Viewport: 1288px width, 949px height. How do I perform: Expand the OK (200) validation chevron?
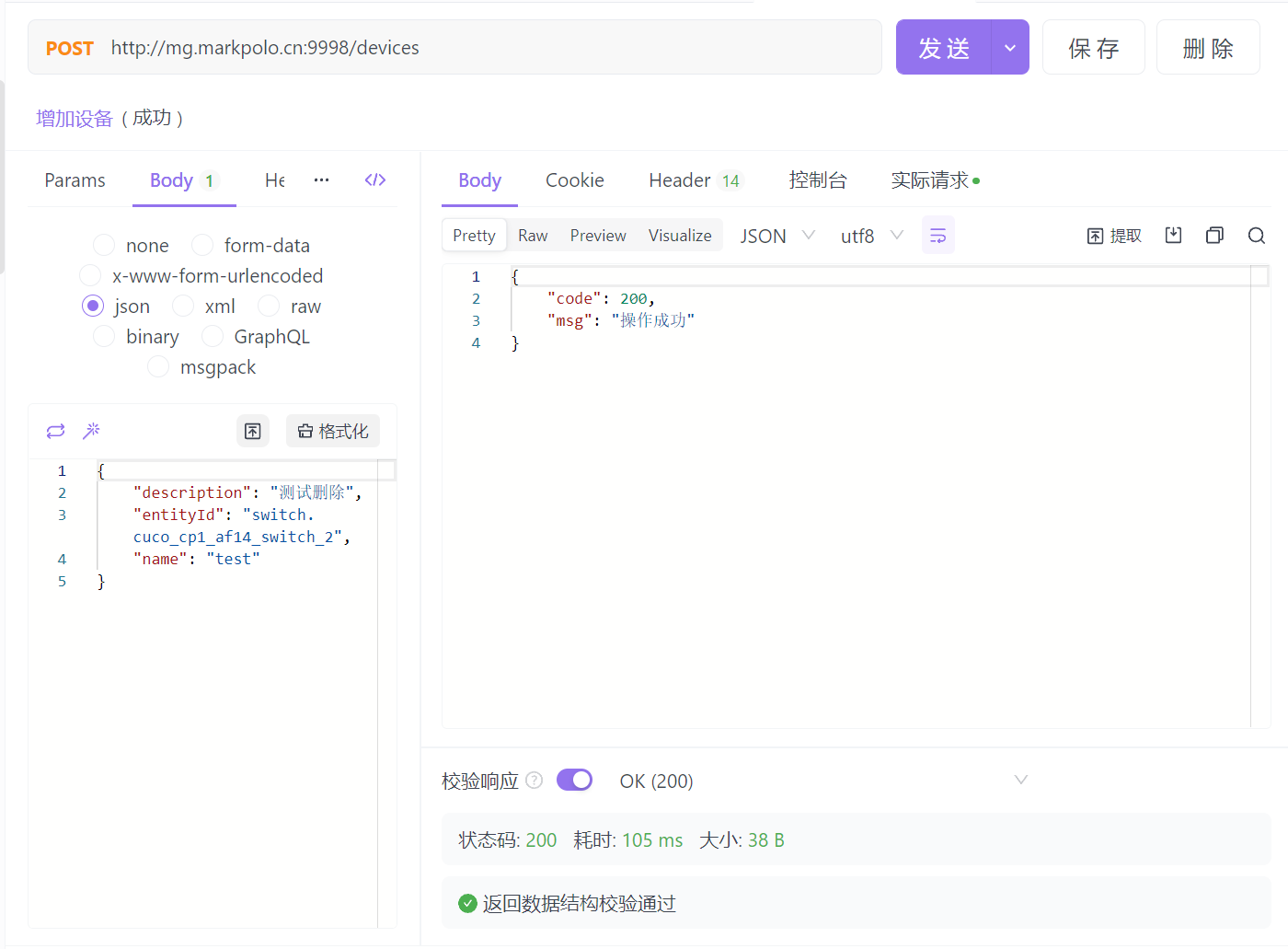coord(1020,781)
